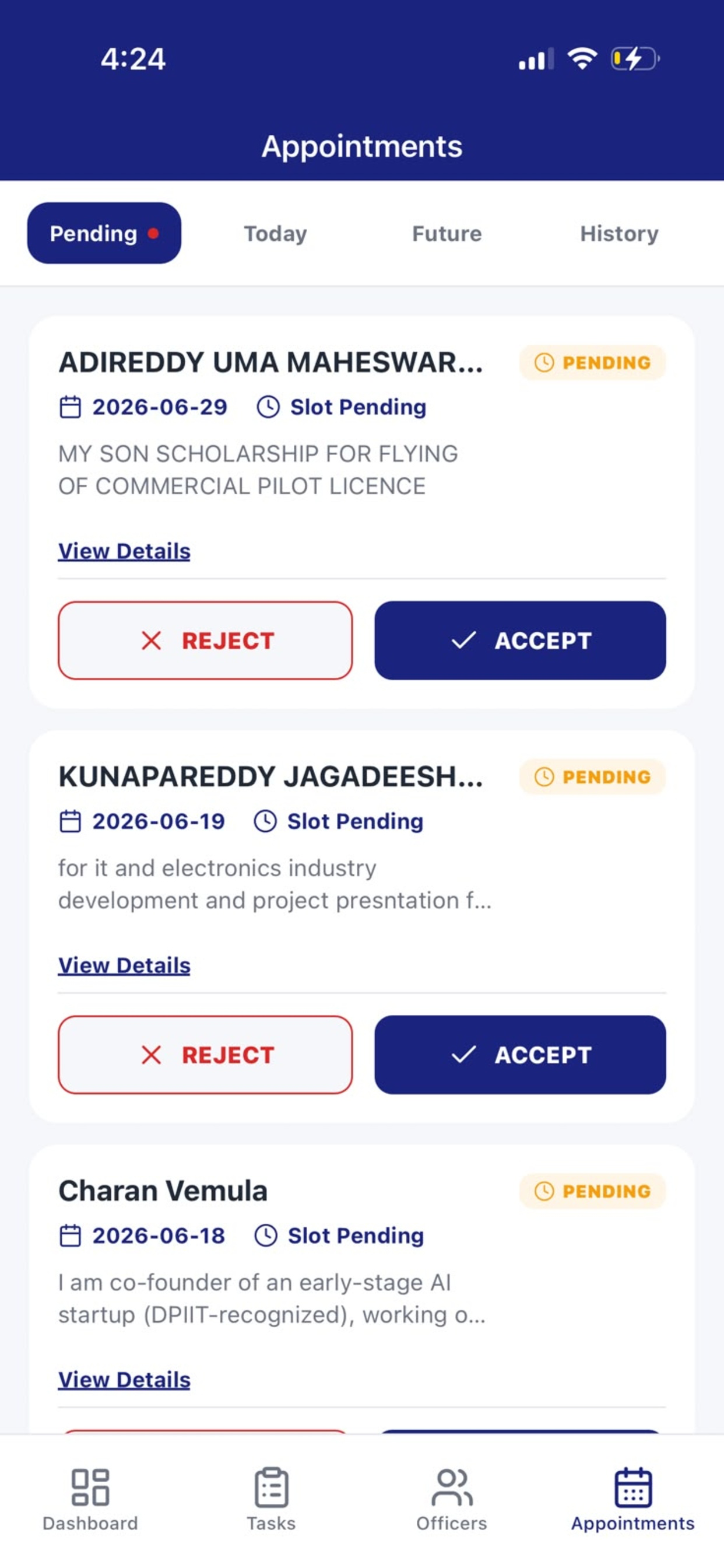This screenshot has height=1568, width=724.
Task: Reject Adireddy Uma Maheswar's appointment
Action: [205, 640]
